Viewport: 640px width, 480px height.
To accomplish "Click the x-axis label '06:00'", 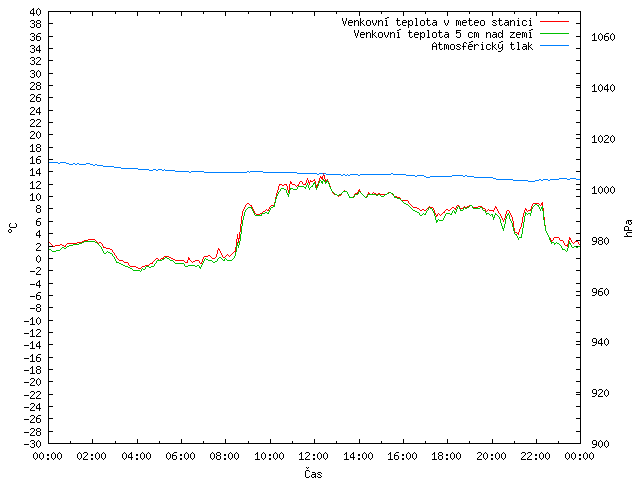I will 180,456.
